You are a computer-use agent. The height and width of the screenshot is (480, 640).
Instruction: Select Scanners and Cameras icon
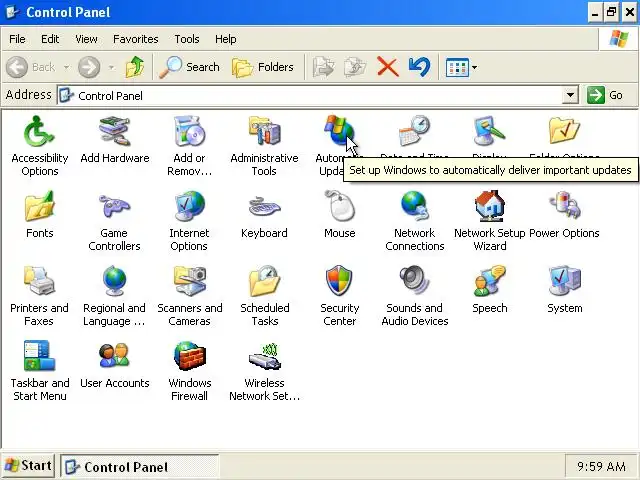coord(189,281)
